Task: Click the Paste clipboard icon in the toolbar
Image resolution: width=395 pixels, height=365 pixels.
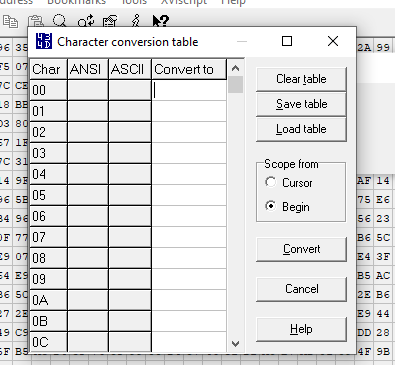Action: pos(36,21)
